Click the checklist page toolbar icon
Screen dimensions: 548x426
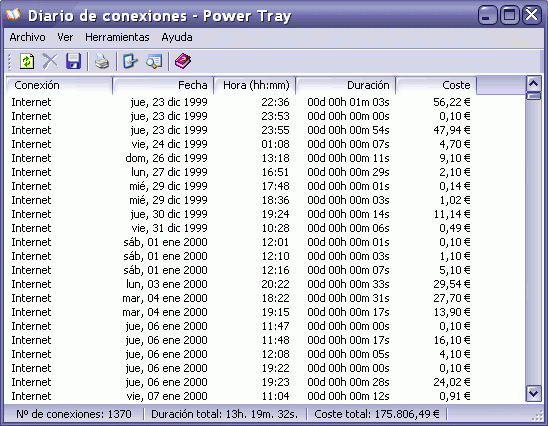pyautogui.click(x=131, y=62)
